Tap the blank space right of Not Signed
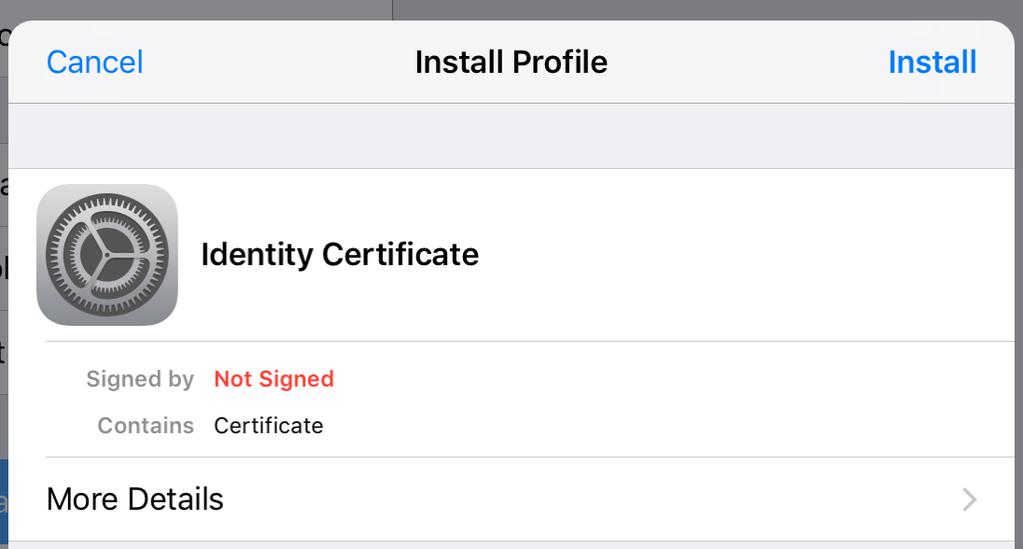The image size is (1023, 549). 672,379
